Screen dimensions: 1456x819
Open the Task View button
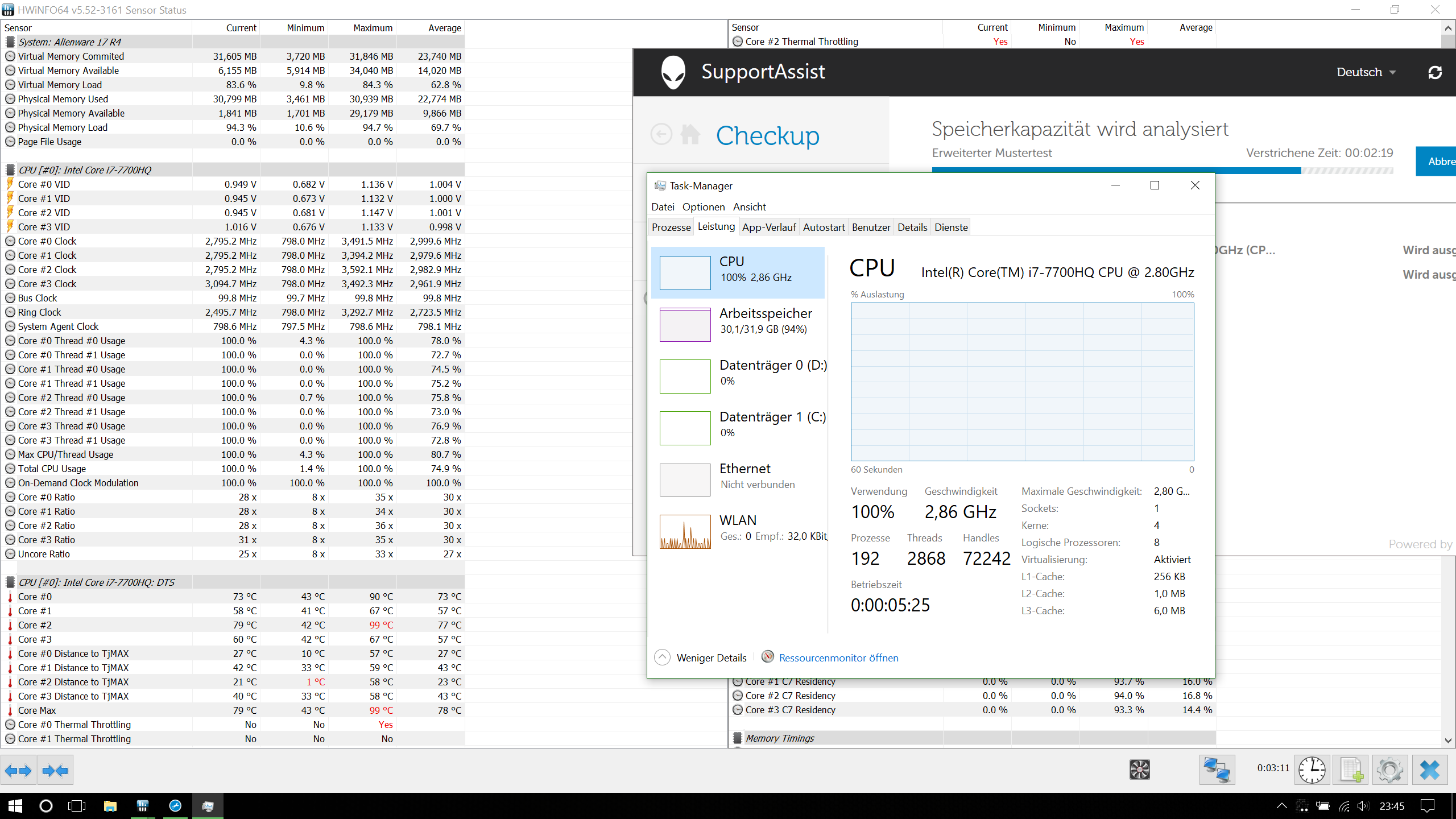[x=77, y=805]
